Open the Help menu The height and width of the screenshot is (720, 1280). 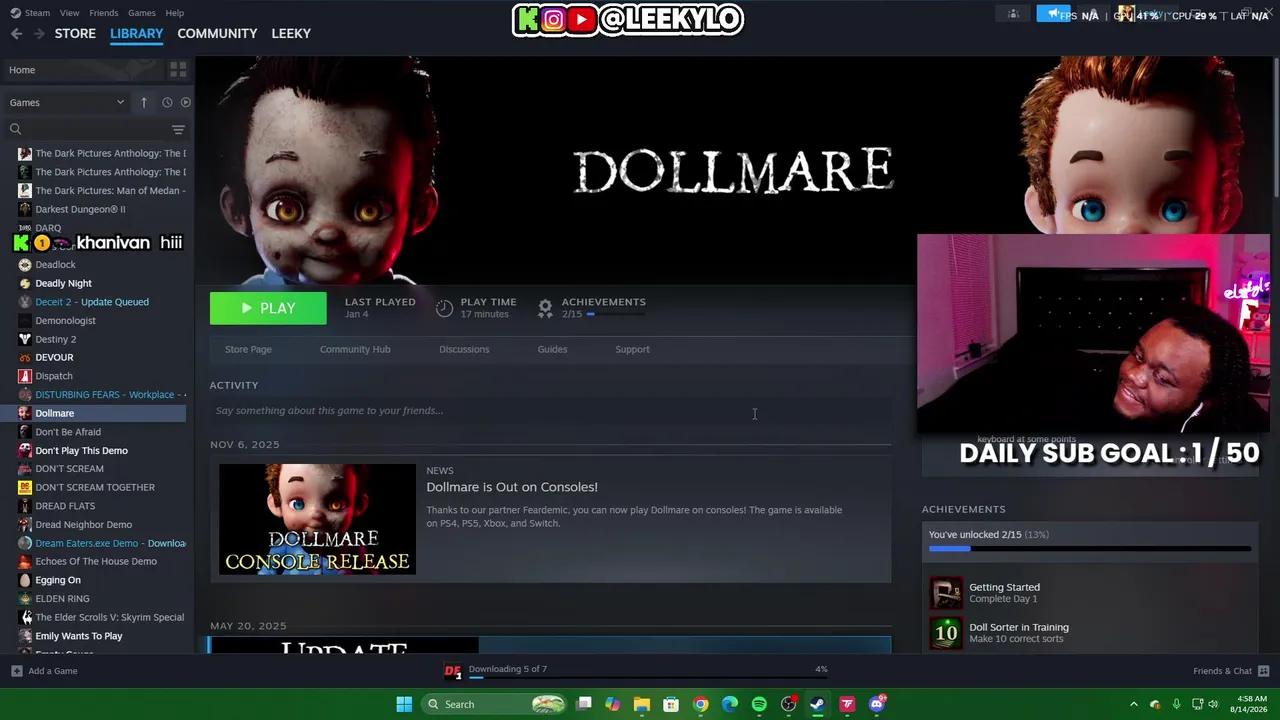coord(174,13)
